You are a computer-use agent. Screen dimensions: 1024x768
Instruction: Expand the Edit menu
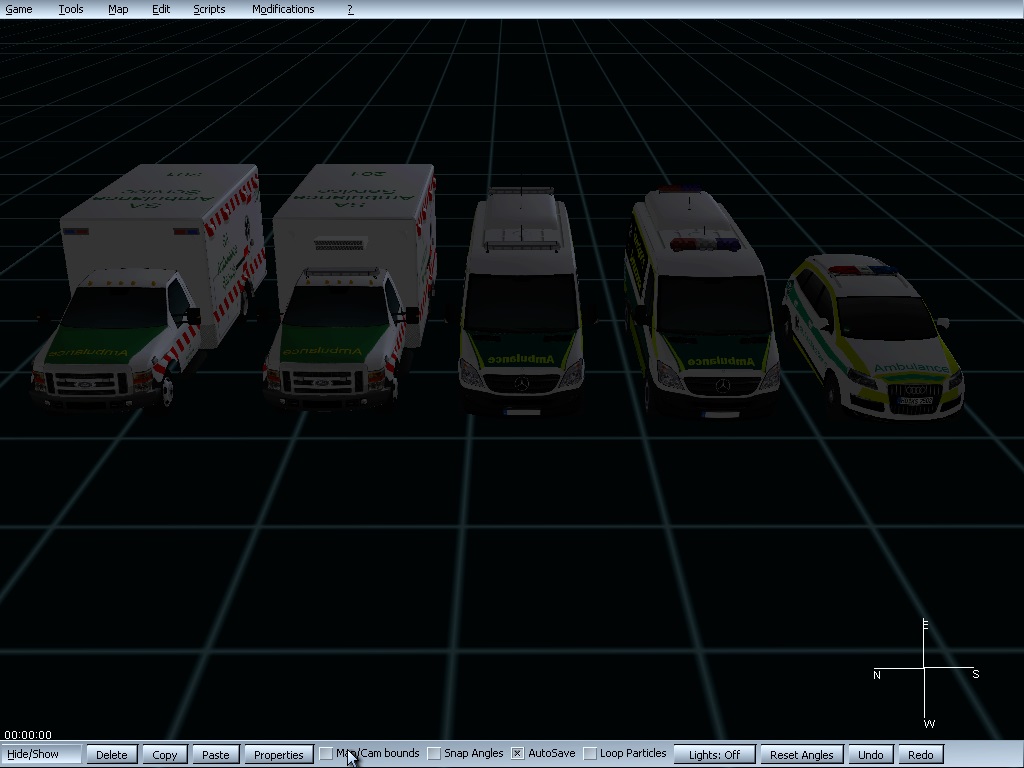pos(161,9)
